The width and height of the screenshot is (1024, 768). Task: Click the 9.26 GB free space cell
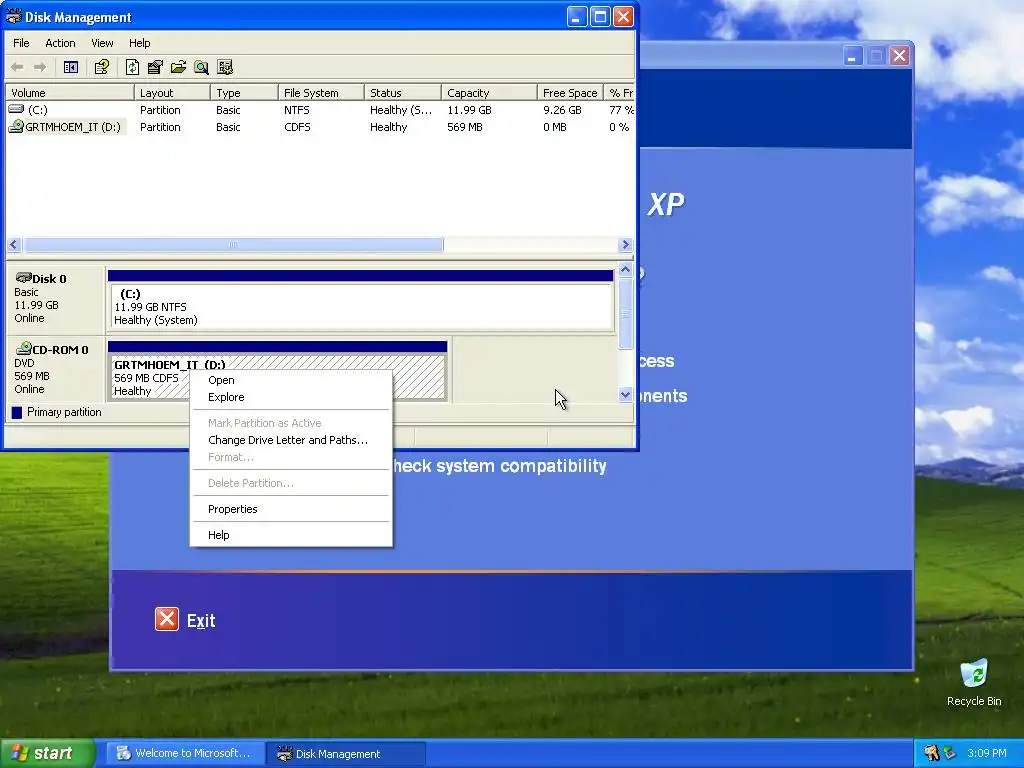562,110
